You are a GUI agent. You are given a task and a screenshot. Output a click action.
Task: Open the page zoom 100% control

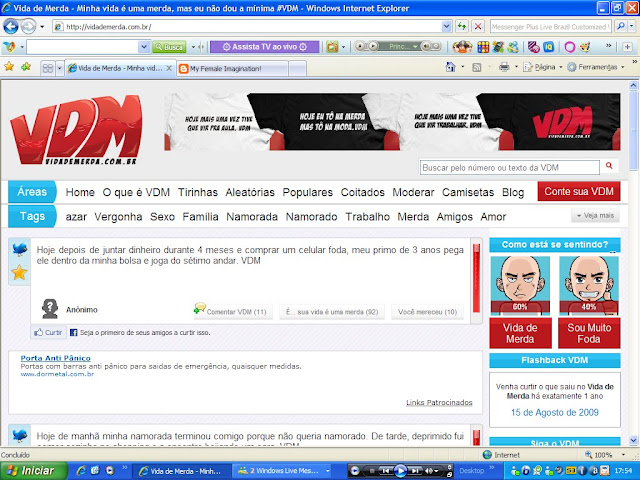coord(604,455)
